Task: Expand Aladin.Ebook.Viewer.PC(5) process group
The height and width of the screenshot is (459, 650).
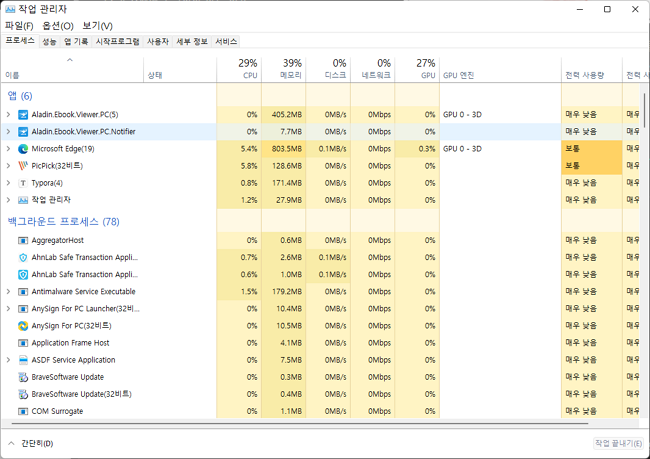Action: click(8, 114)
